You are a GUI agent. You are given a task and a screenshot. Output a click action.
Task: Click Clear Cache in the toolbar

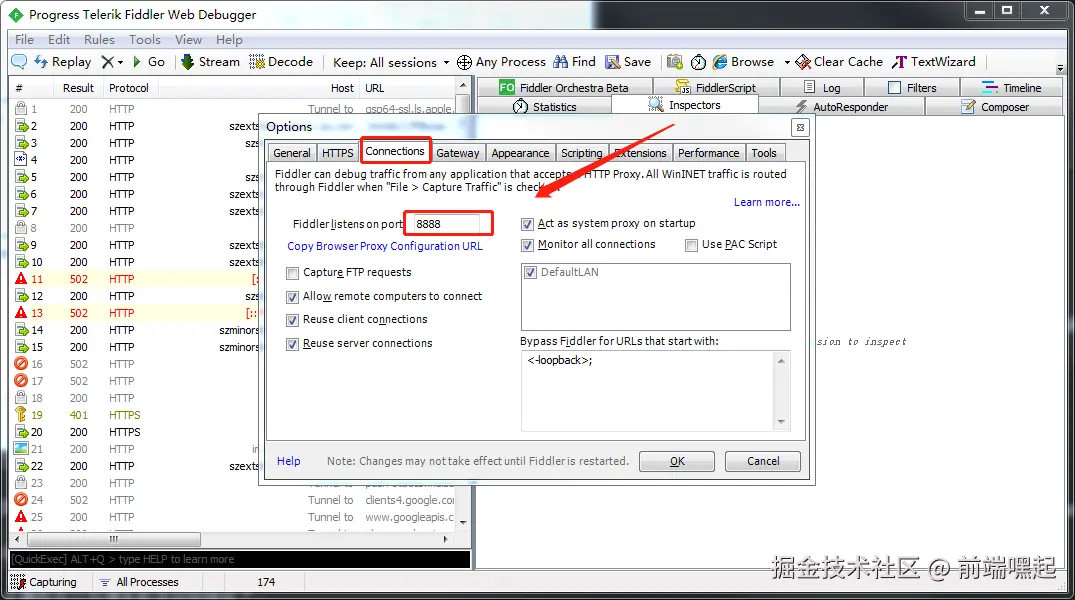[x=839, y=62]
